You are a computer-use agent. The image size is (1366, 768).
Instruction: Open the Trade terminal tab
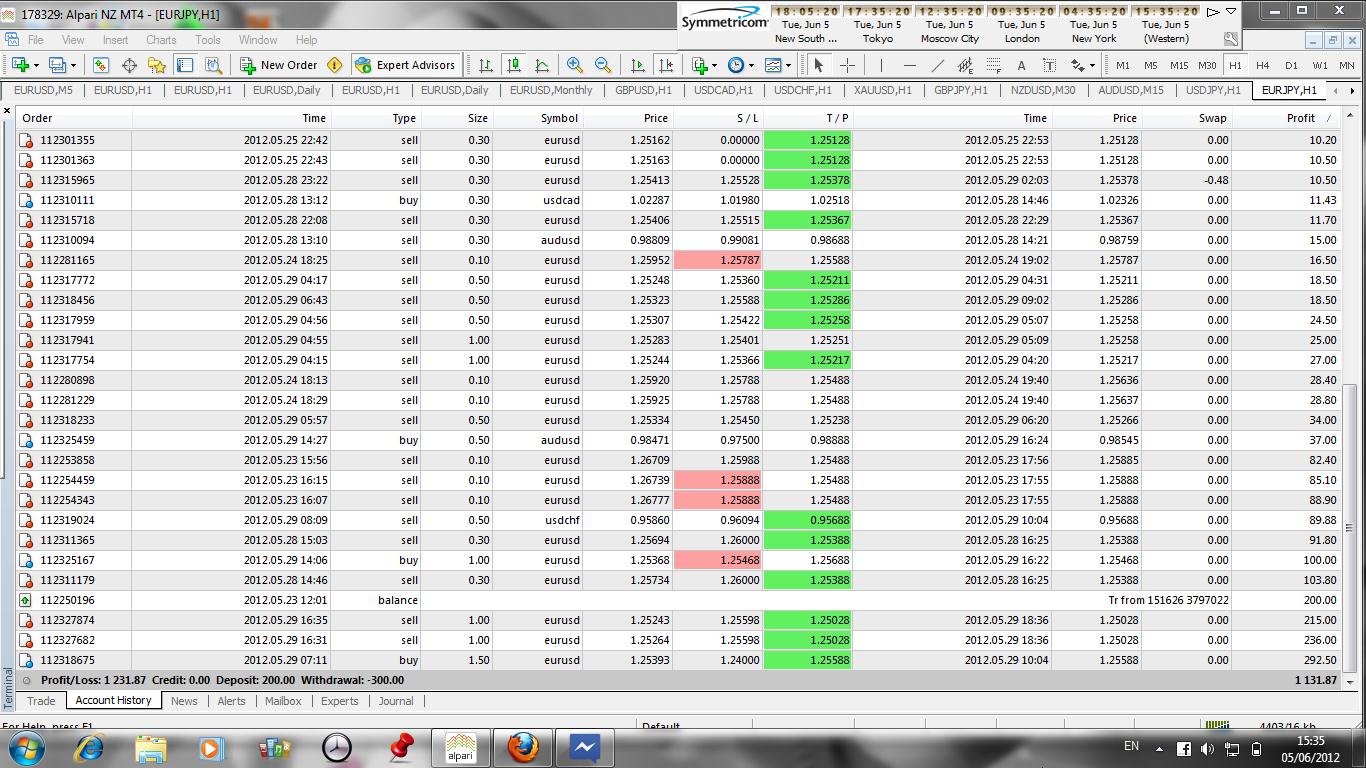tap(41, 701)
